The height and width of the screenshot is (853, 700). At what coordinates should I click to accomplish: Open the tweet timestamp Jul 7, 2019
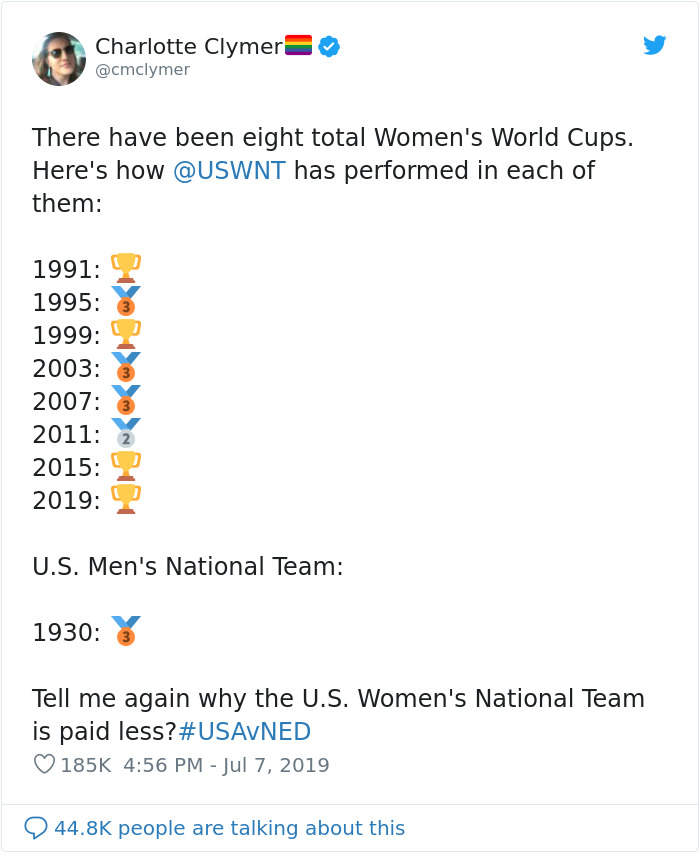222,765
